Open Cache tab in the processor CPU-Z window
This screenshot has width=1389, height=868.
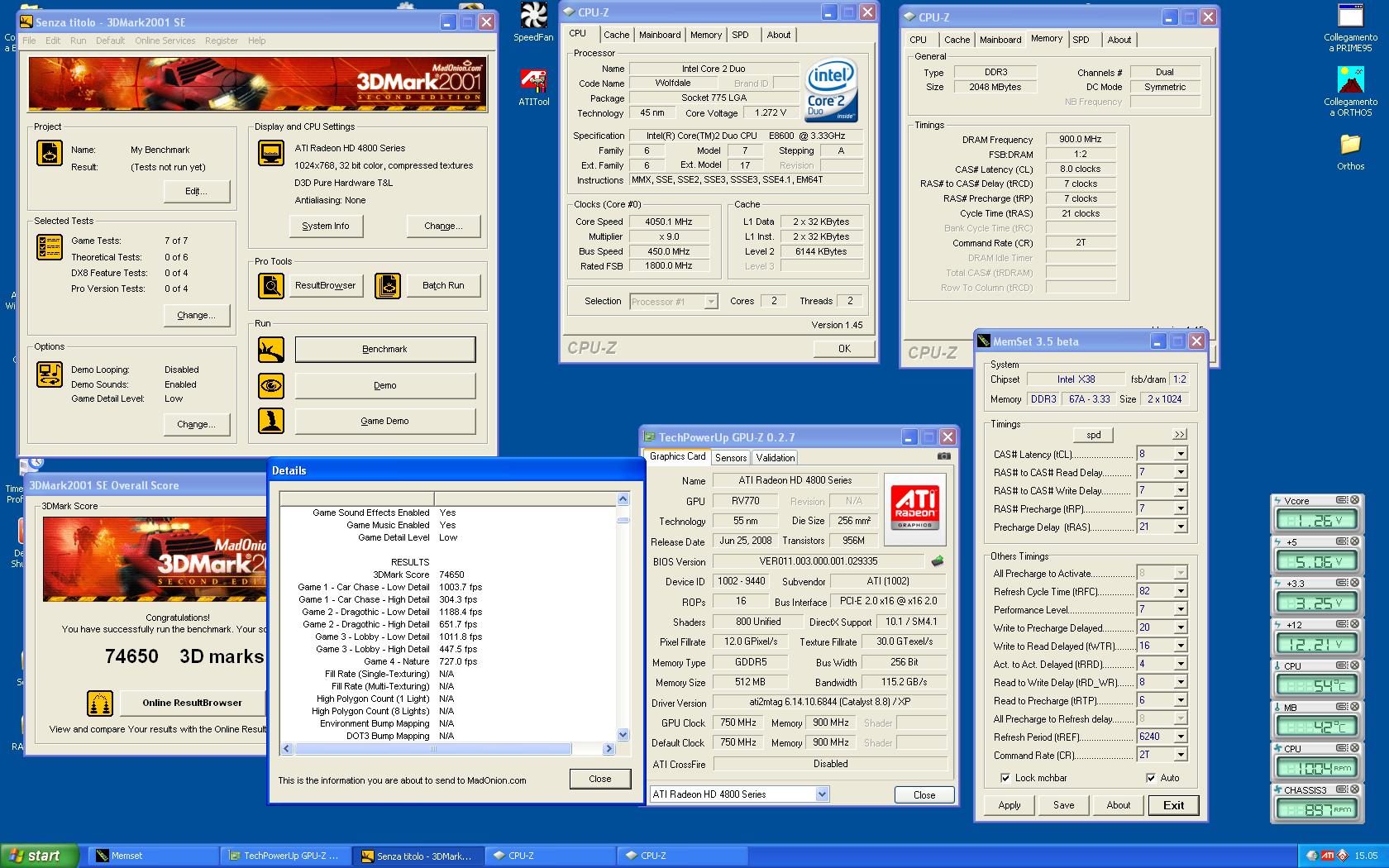point(616,35)
